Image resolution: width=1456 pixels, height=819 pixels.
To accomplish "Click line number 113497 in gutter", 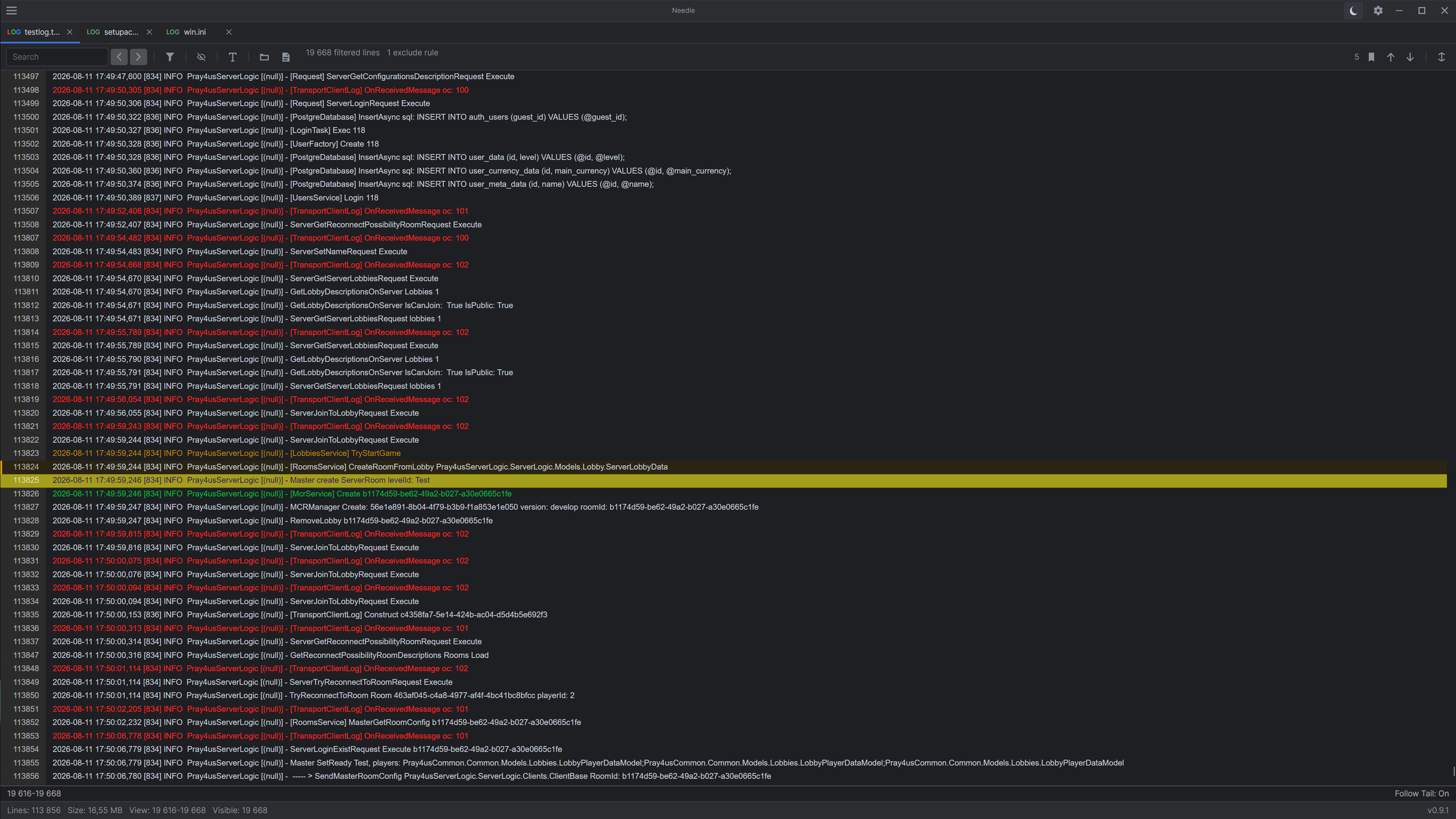I will pos(26,76).
